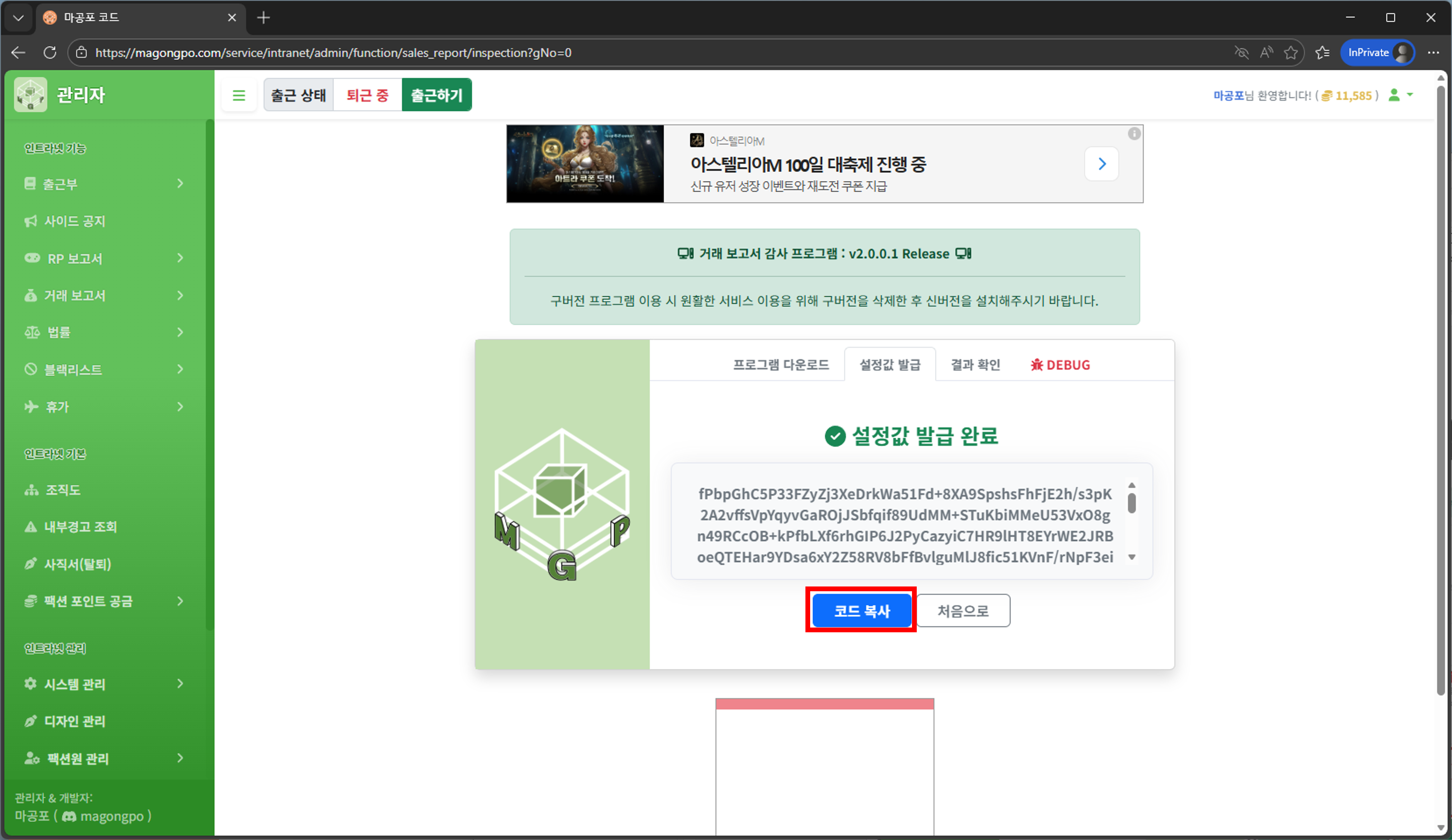Open the DEBUG tab

point(1060,364)
